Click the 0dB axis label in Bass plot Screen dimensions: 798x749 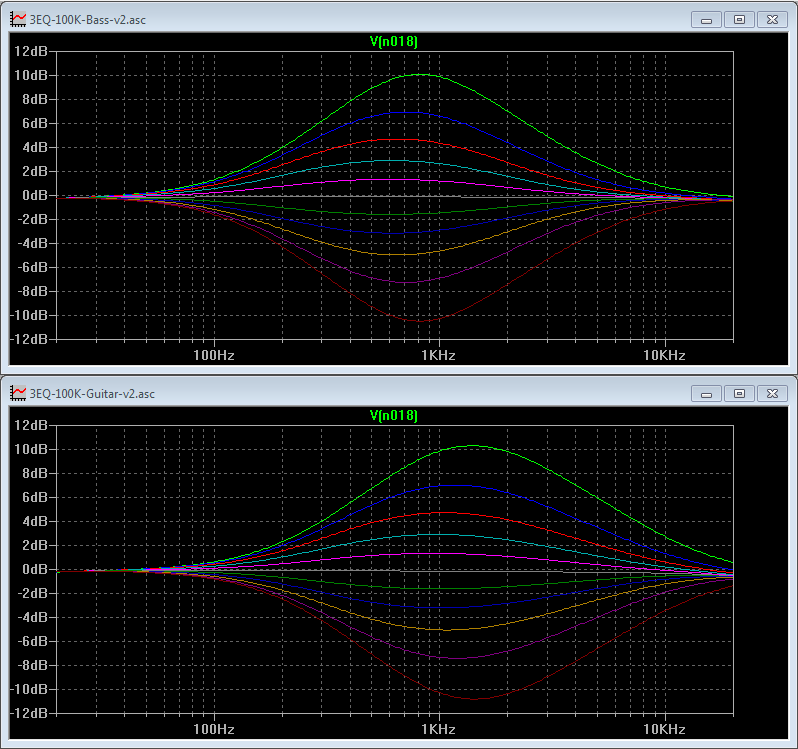pos(35,195)
